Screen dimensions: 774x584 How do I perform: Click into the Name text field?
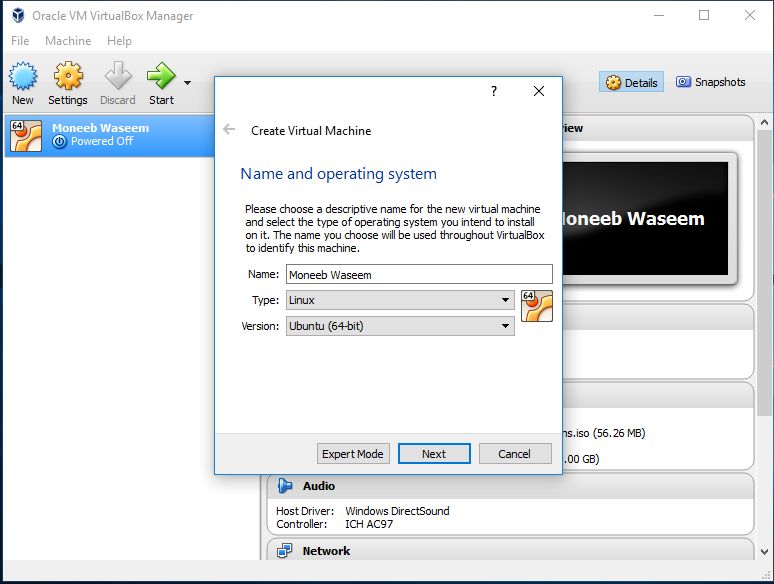pos(419,274)
